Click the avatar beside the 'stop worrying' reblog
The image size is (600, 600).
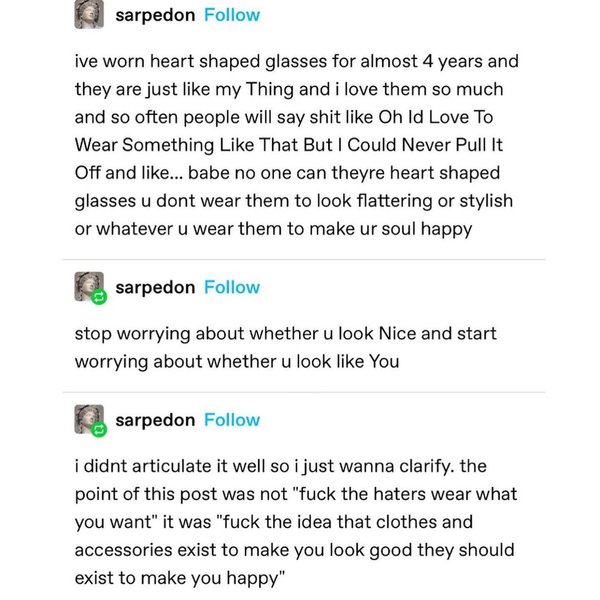tap(90, 287)
